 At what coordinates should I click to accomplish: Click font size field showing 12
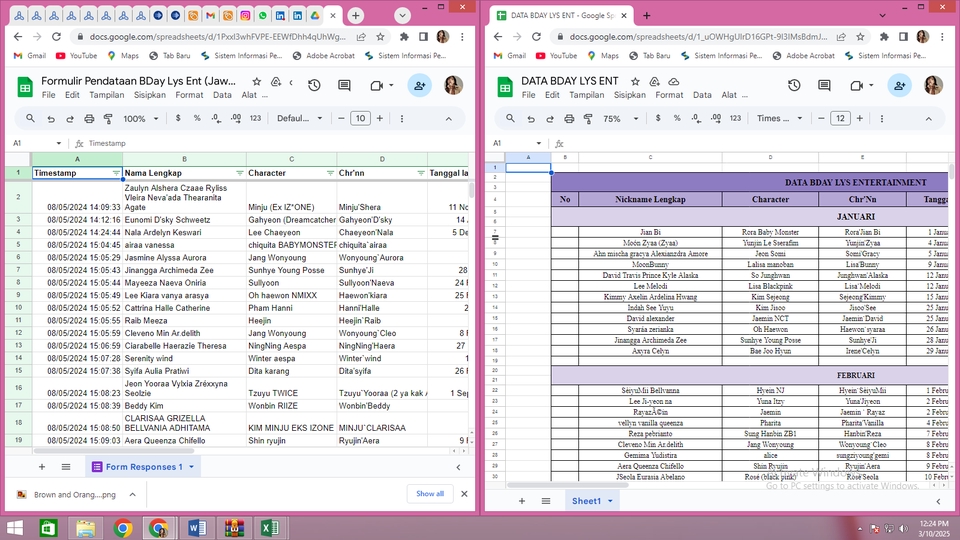click(x=840, y=118)
